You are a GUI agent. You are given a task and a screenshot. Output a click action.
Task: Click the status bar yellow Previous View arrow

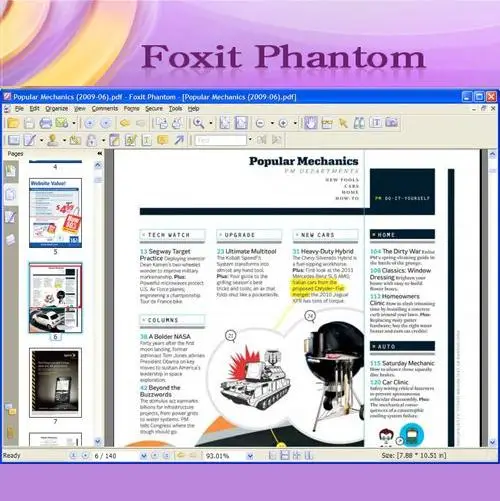[x=181, y=455]
